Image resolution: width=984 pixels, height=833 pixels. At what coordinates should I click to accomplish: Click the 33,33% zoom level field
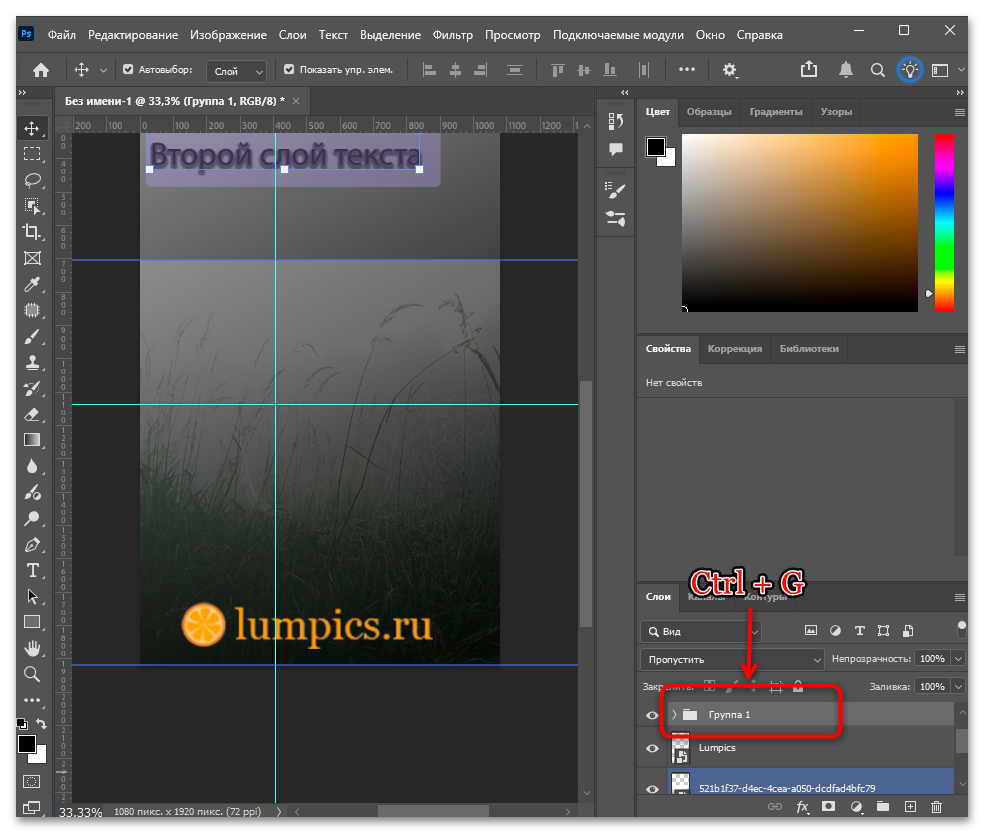point(80,812)
